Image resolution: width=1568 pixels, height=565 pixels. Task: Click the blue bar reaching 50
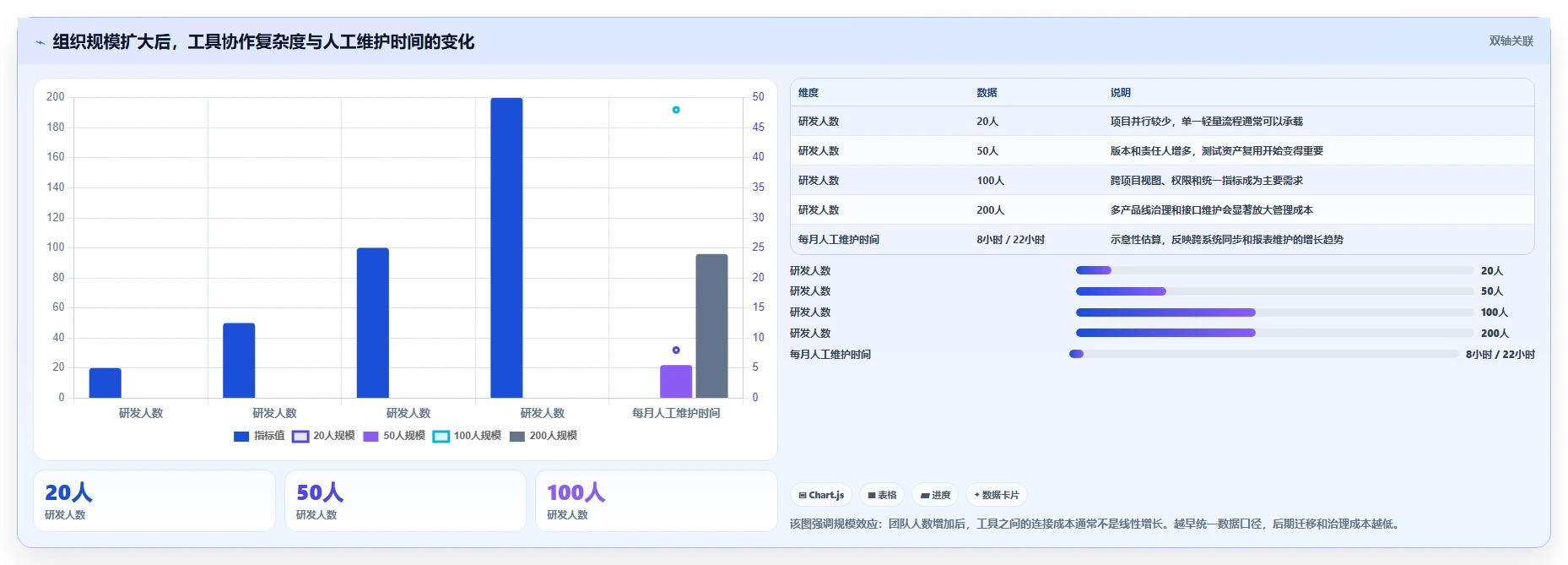(x=239, y=361)
